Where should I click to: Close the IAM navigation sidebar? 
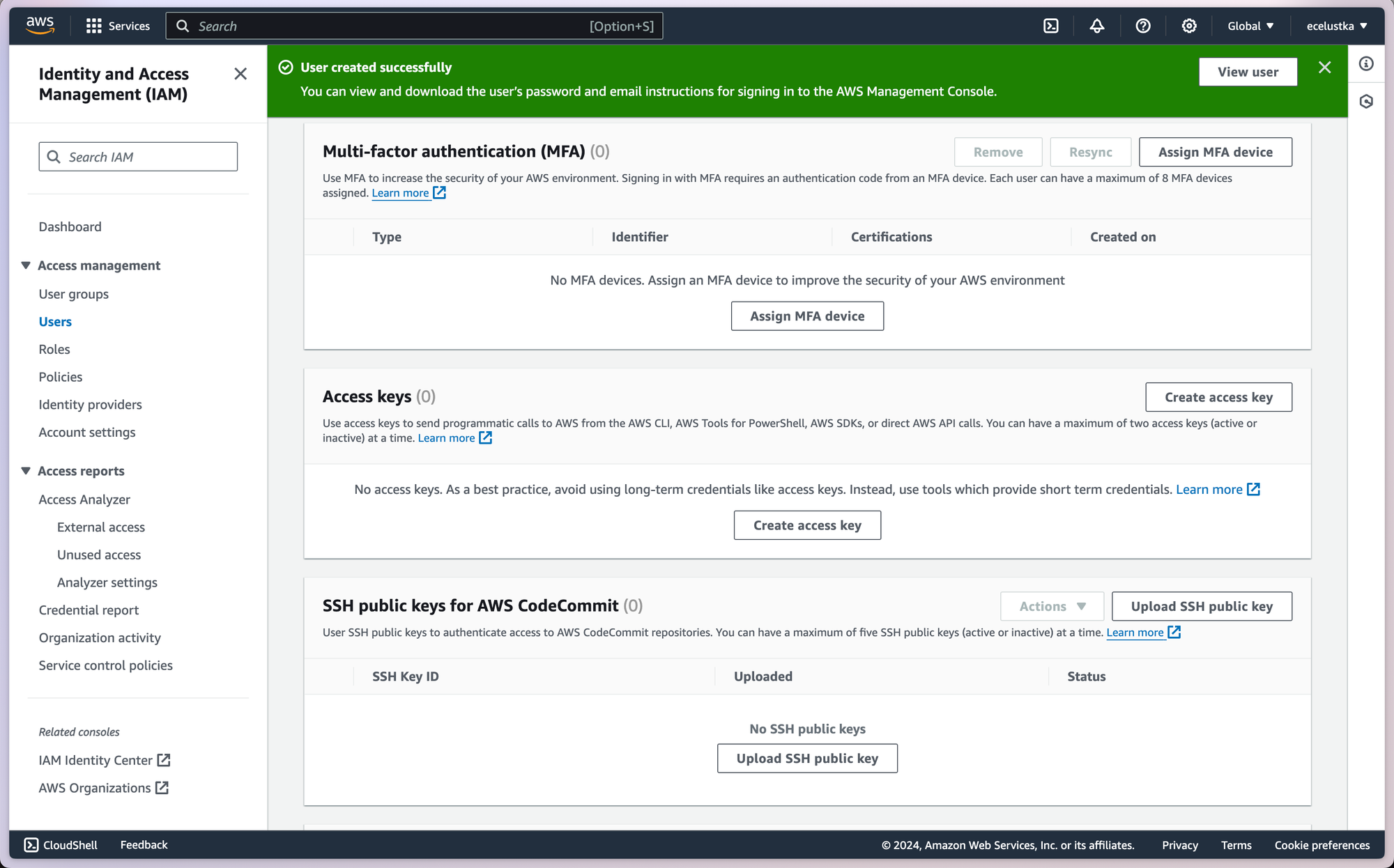coord(240,74)
